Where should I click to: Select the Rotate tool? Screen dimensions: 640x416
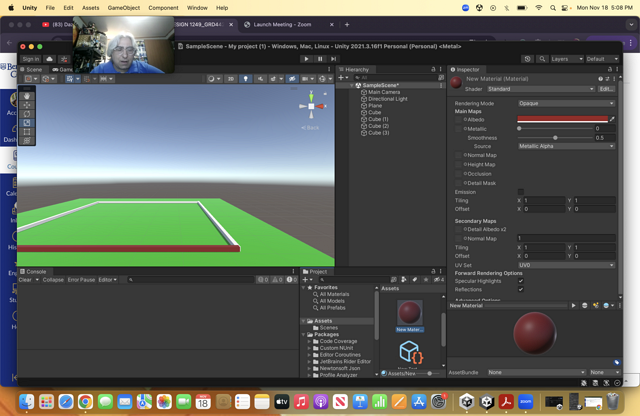coord(27,114)
